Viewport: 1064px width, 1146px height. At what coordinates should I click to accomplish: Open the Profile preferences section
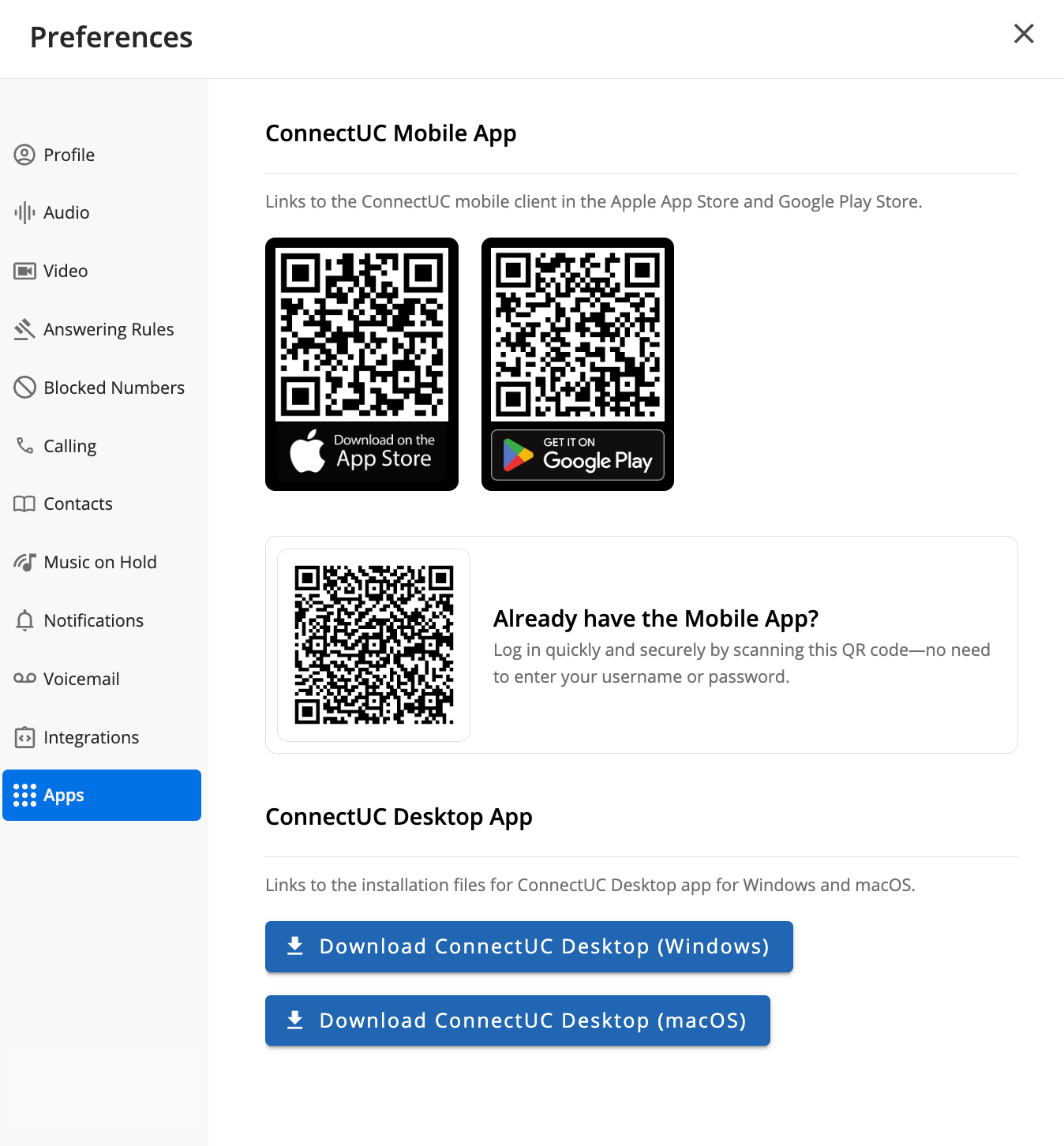pos(102,155)
